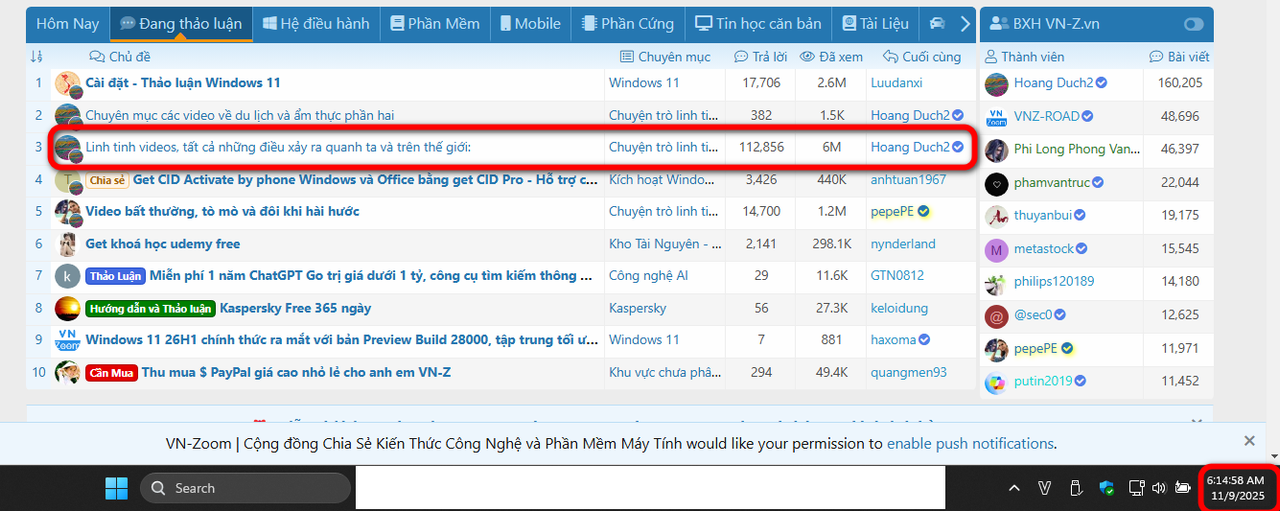Click avatar of Windows 11 install thread
Viewport: 1280px width, 511px height.
67,84
